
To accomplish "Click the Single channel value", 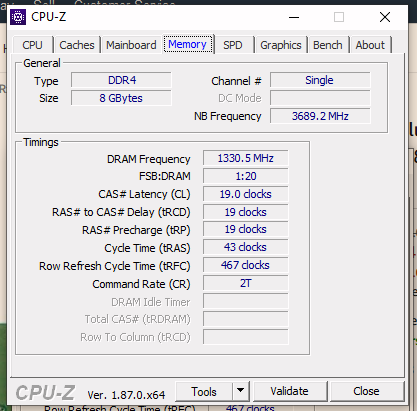I will click(320, 80).
